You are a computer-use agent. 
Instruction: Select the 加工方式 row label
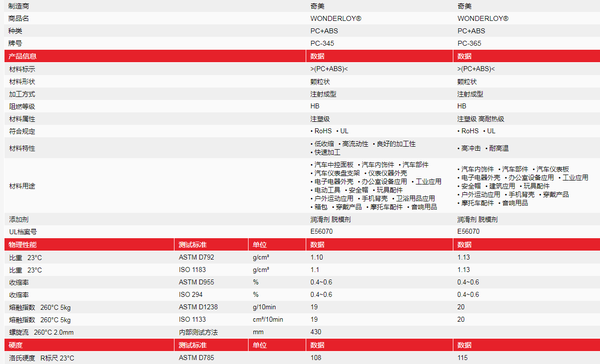tap(22, 94)
